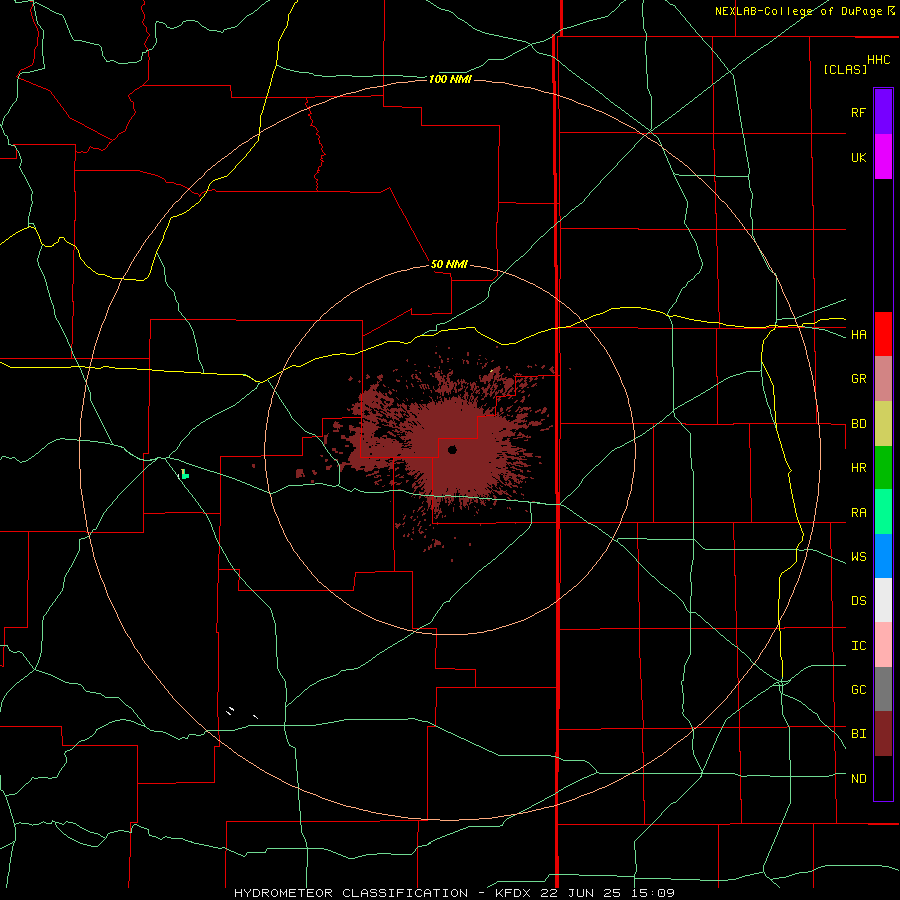Click the HHC product code text
Image resolution: width=900 pixels, height=900 pixels.
[x=878, y=60]
